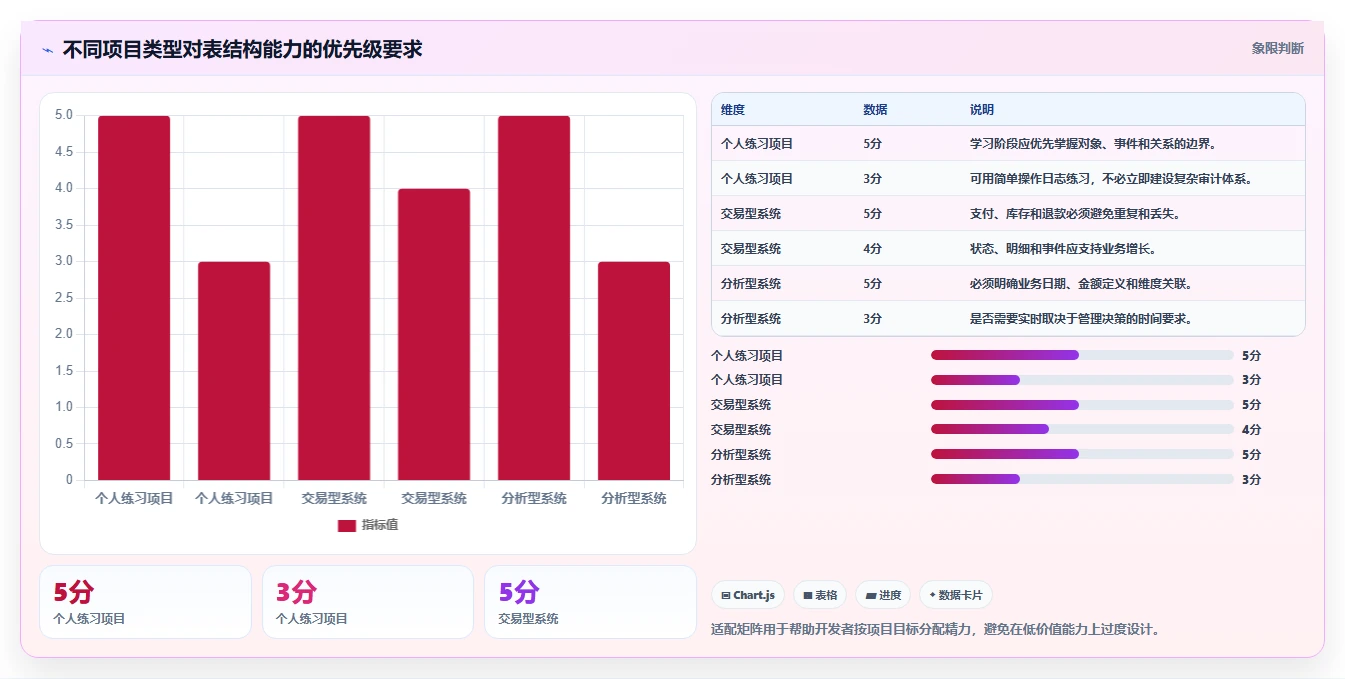Click the 数据 column header
1345x679 pixels.
coord(875,110)
